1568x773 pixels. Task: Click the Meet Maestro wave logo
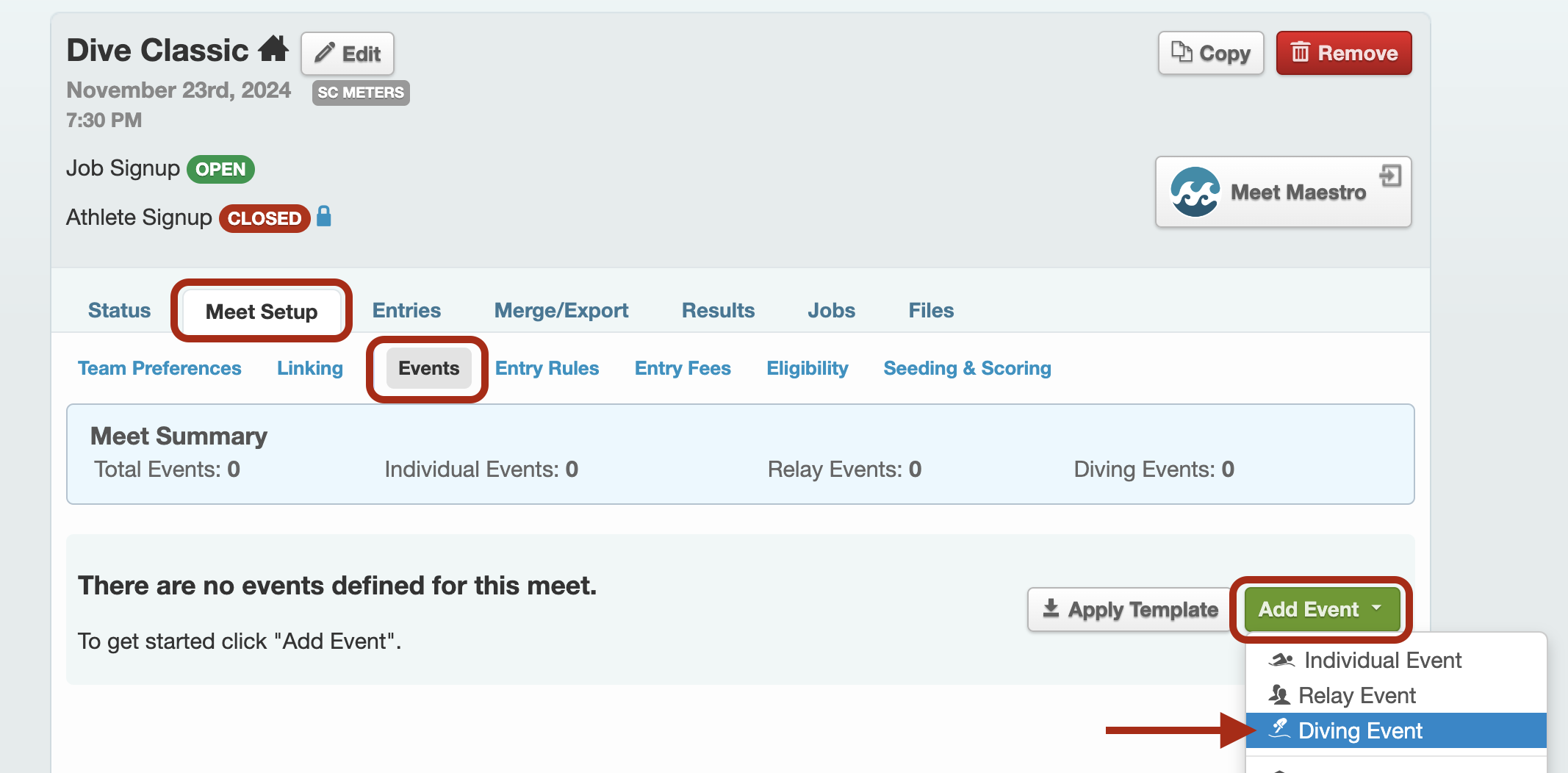[x=1196, y=192]
